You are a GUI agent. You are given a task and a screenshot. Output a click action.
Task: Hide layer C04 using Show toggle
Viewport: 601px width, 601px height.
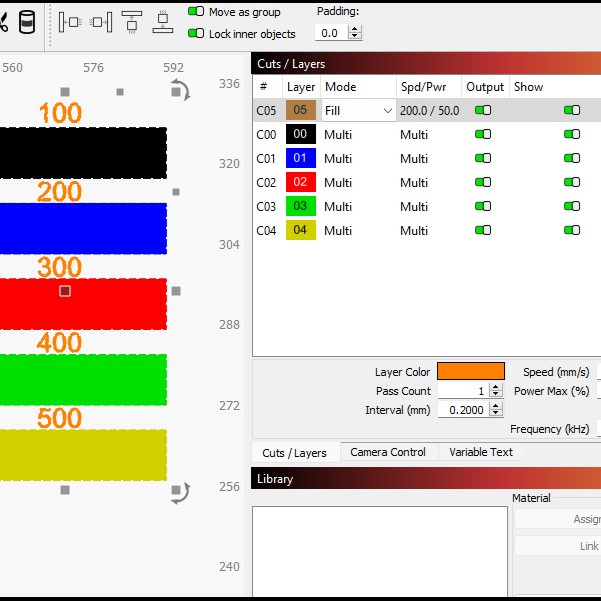[572, 230]
